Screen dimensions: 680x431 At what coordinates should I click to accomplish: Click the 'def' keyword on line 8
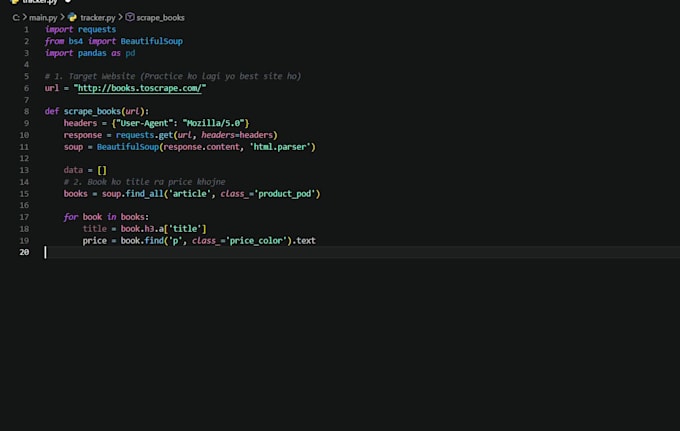(52, 111)
